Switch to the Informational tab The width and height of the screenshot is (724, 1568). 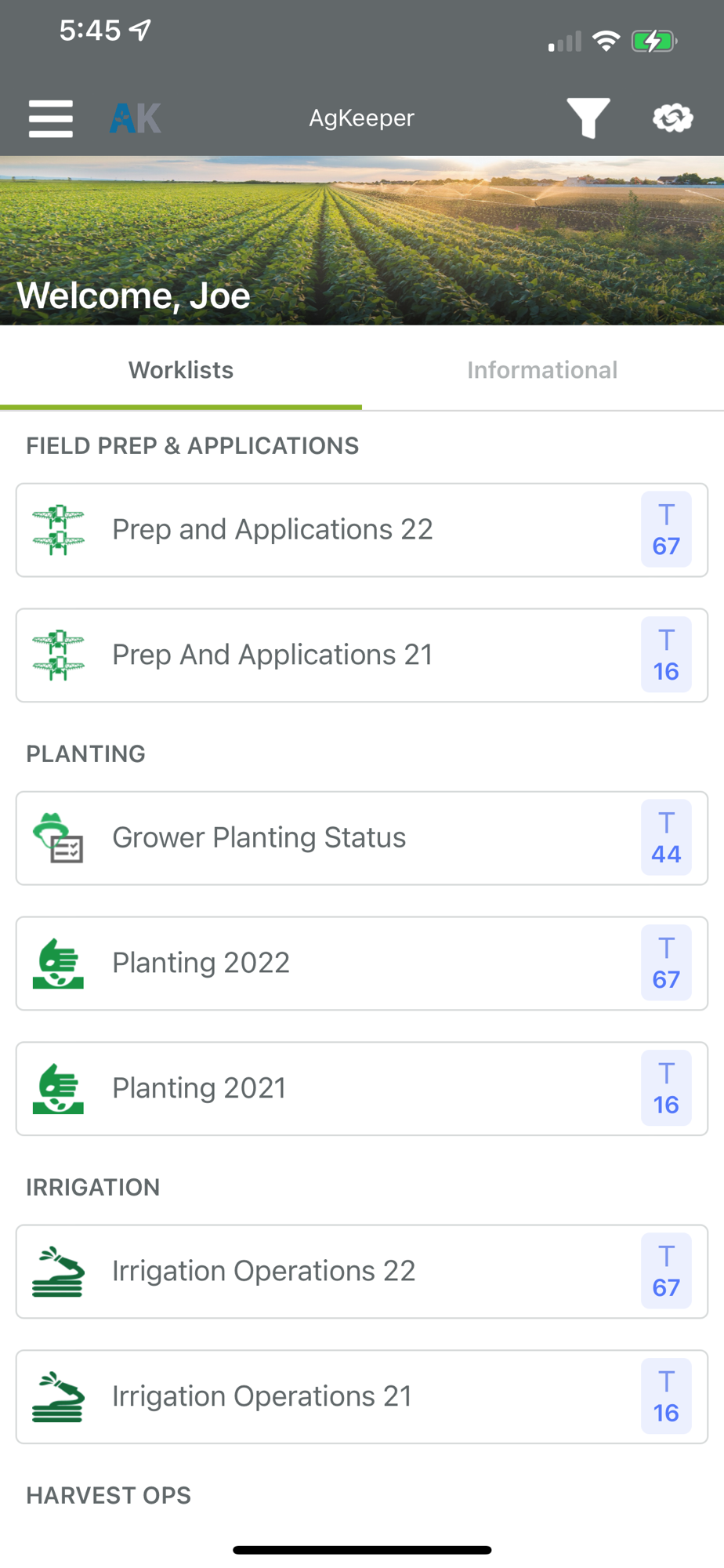pos(542,370)
